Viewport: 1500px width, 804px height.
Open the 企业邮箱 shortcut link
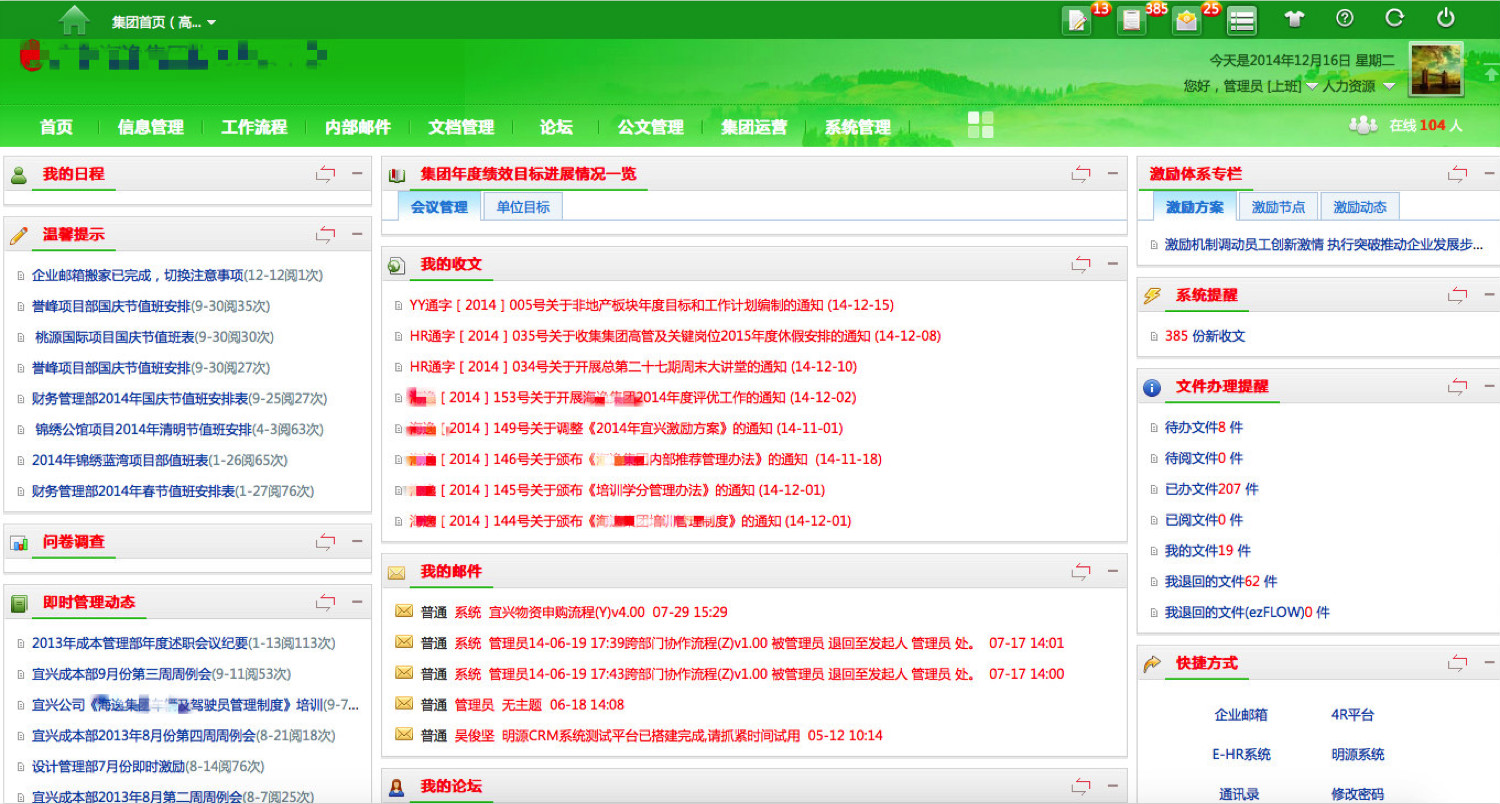tap(1241, 715)
